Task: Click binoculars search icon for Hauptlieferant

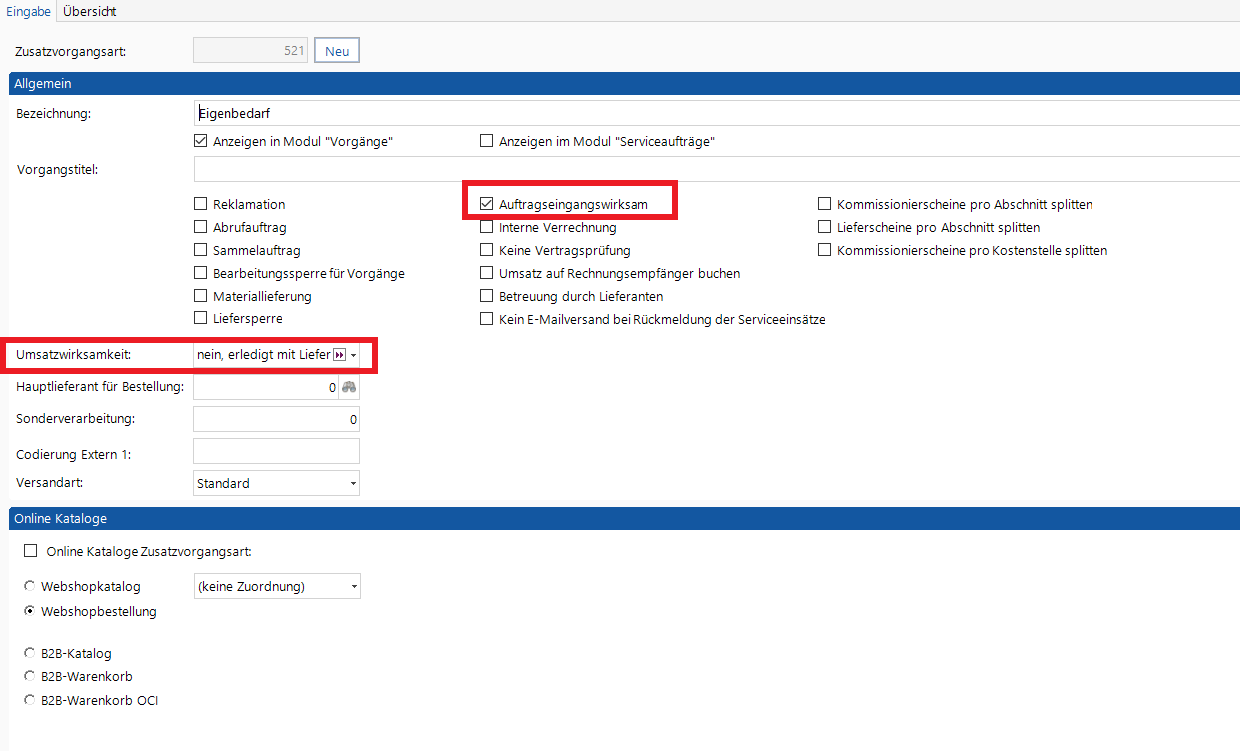Action: click(349, 387)
